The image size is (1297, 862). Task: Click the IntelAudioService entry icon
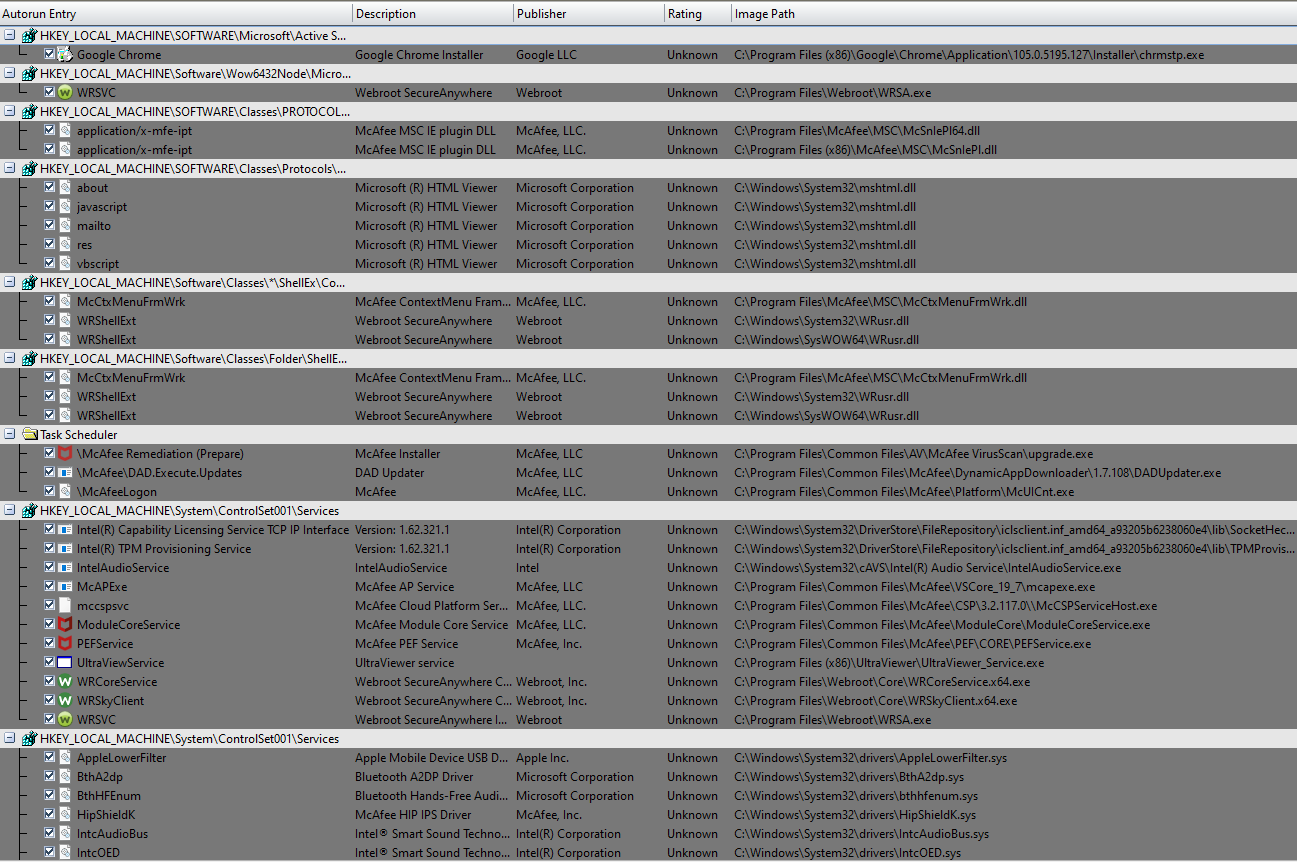coord(65,568)
